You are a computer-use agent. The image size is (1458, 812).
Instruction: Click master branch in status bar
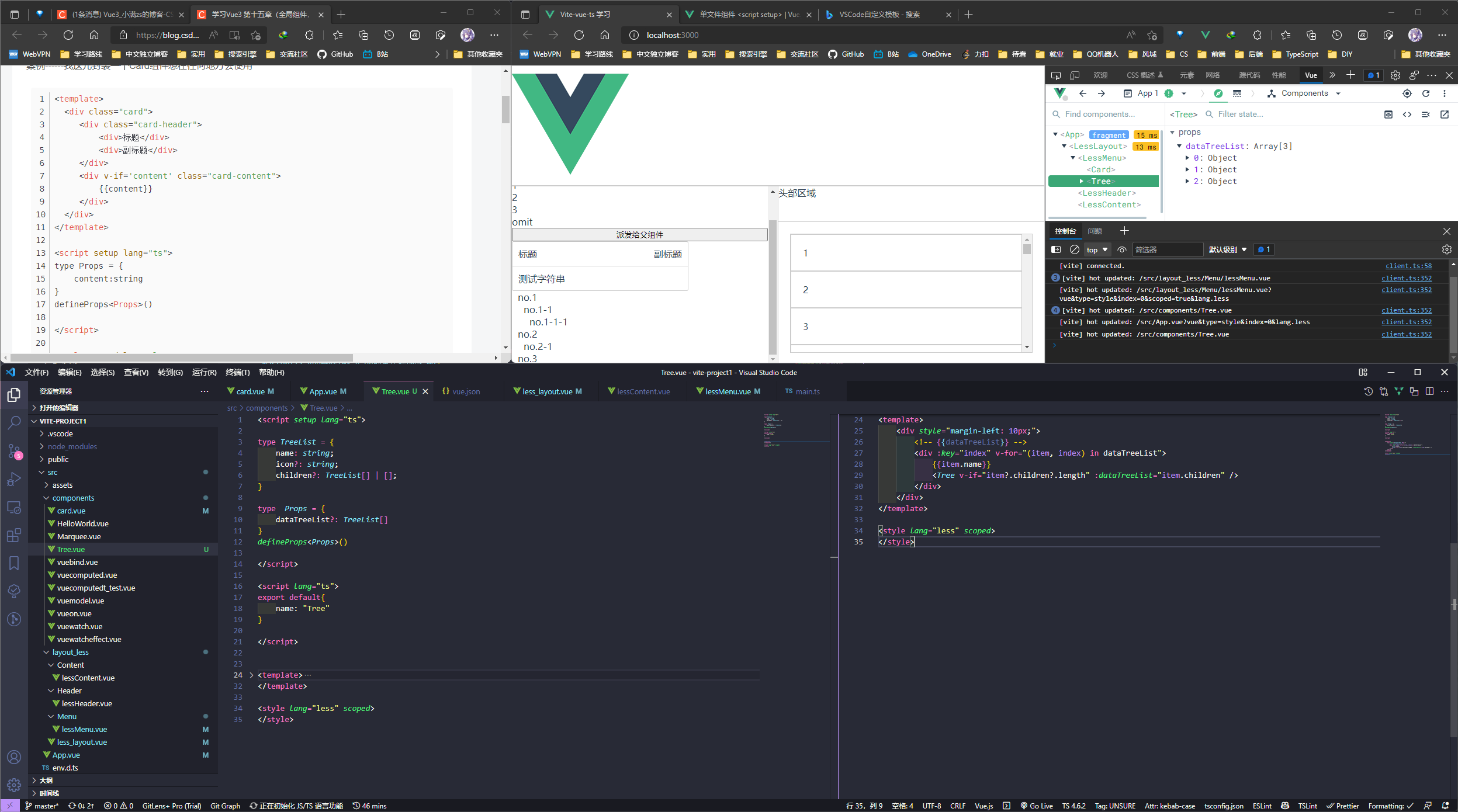tap(41, 806)
